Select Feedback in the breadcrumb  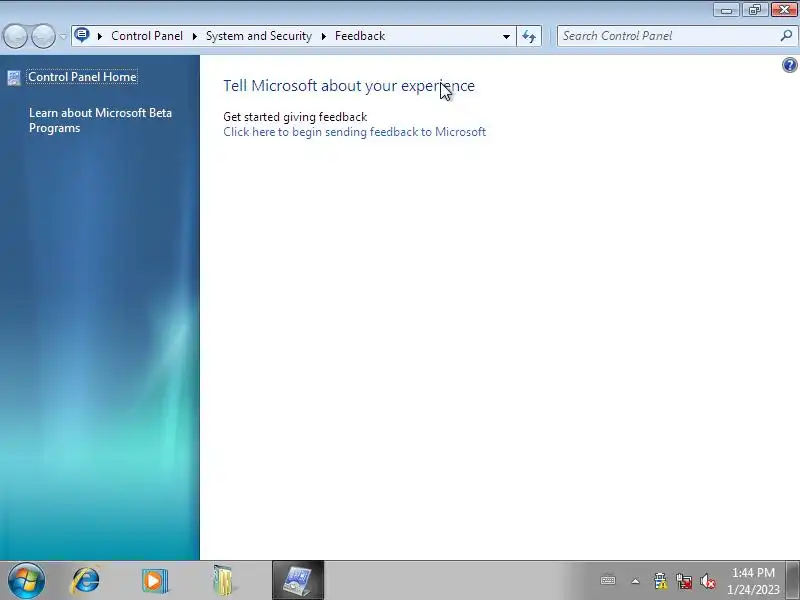click(360, 36)
